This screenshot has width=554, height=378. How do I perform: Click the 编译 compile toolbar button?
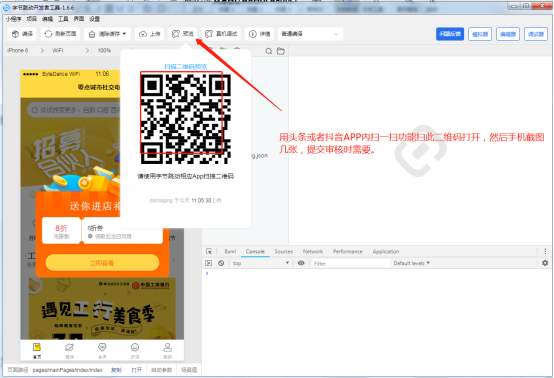click(22, 34)
